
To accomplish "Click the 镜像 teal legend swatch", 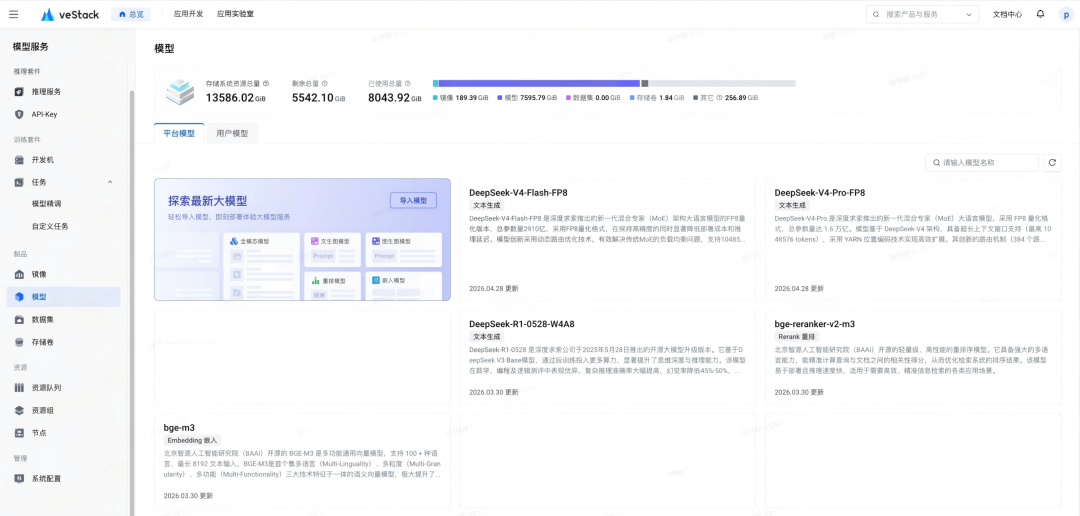I will pos(435,98).
